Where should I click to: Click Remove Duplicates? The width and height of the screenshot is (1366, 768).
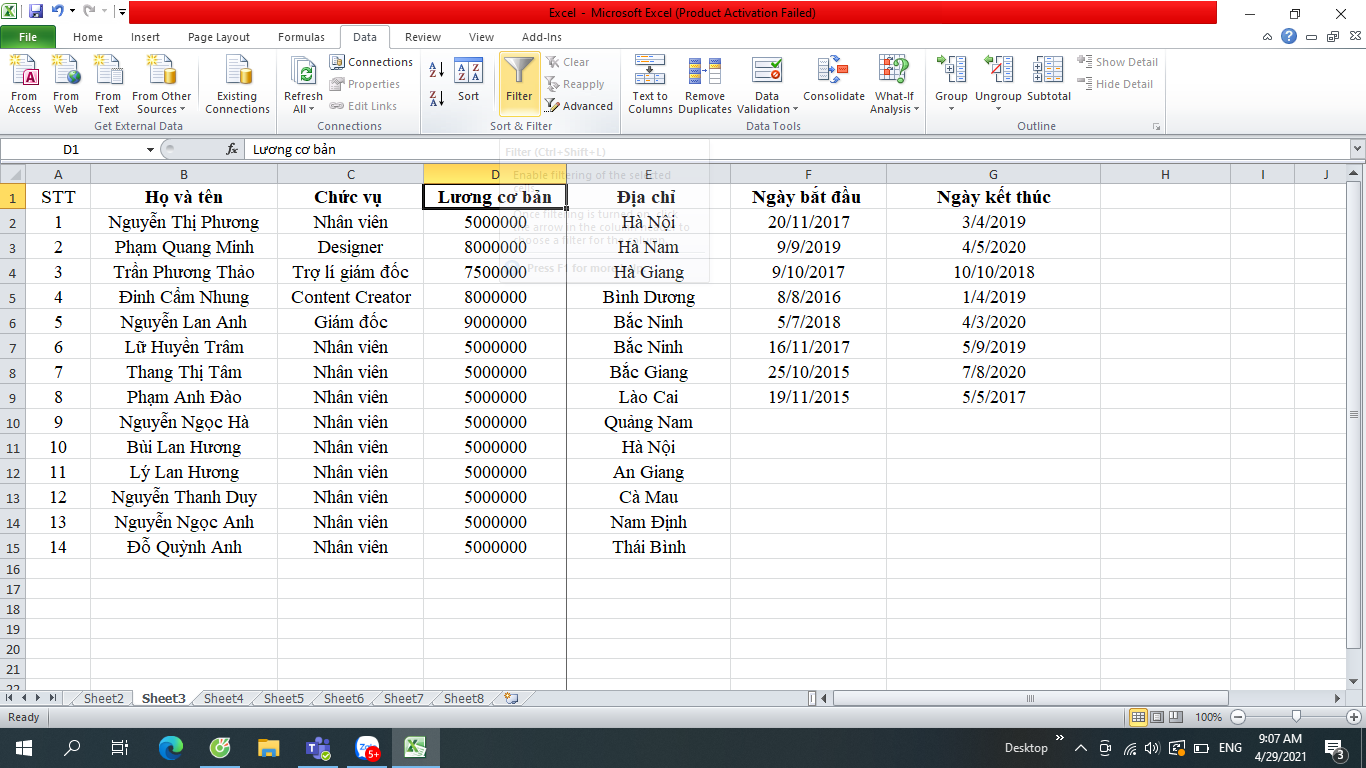pos(705,85)
